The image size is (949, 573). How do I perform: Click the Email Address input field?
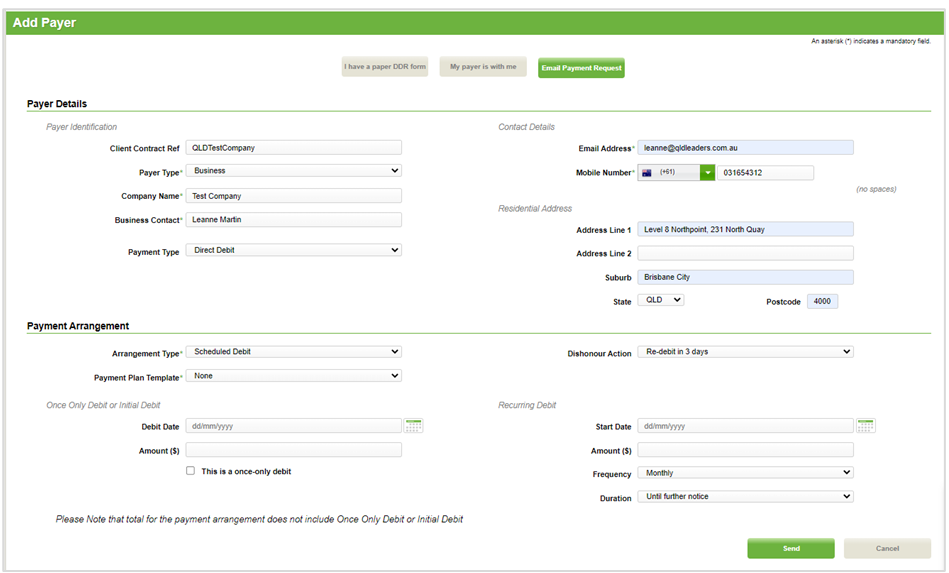pyautogui.click(x=745, y=148)
